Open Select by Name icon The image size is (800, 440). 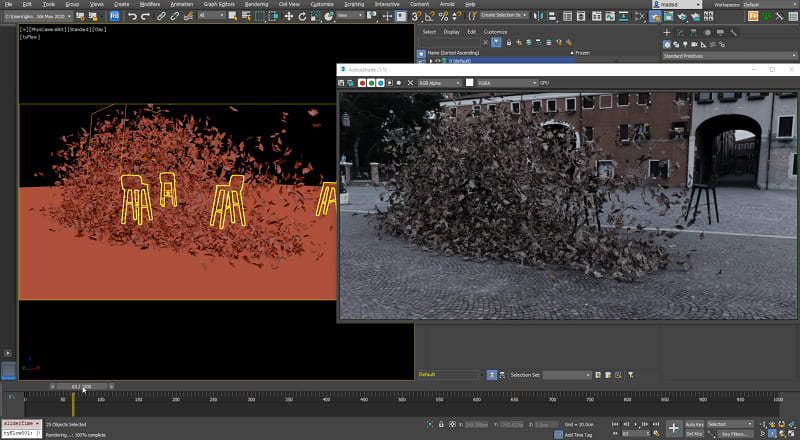(246, 16)
